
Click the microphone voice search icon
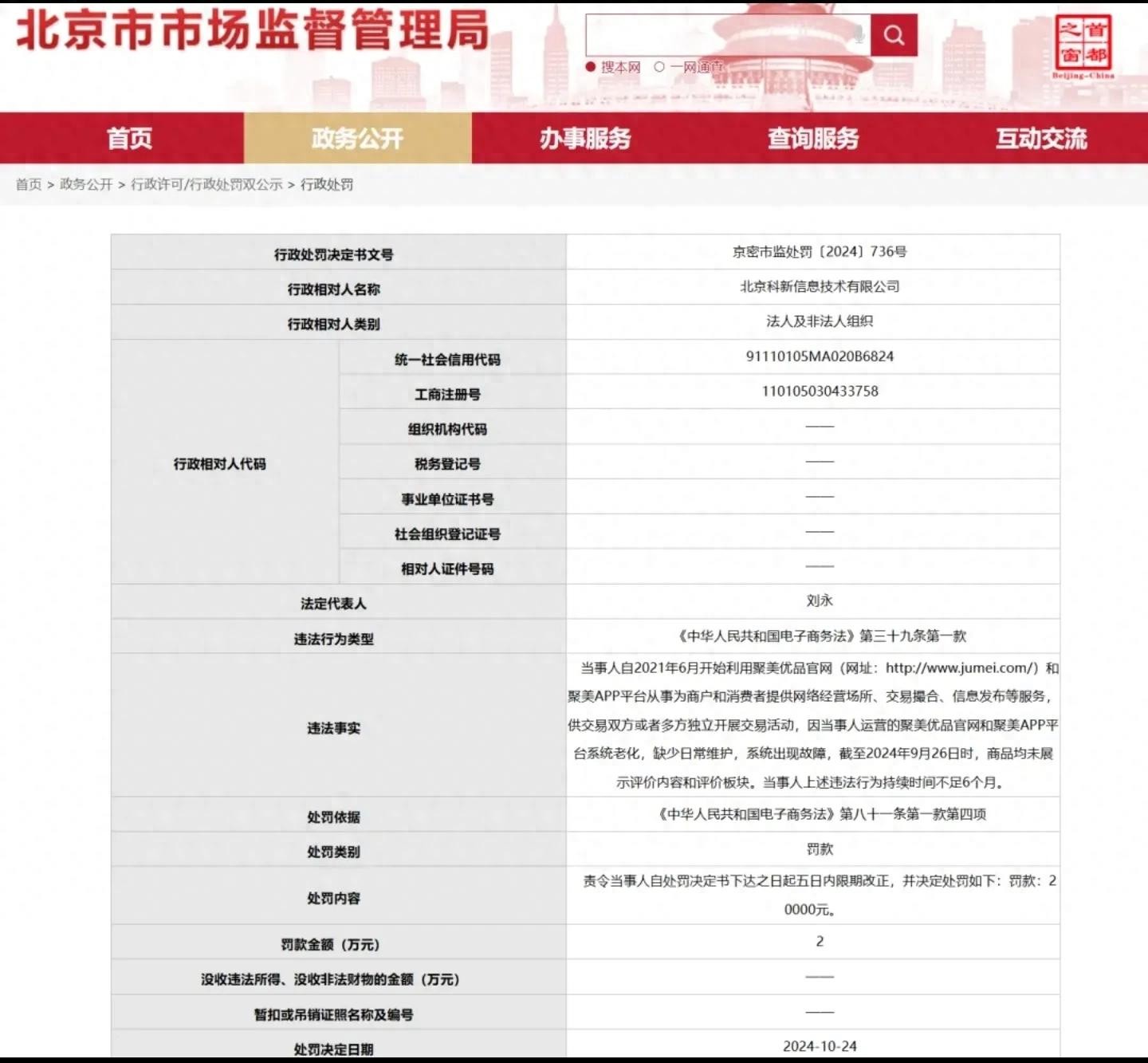tap(858, 34)
